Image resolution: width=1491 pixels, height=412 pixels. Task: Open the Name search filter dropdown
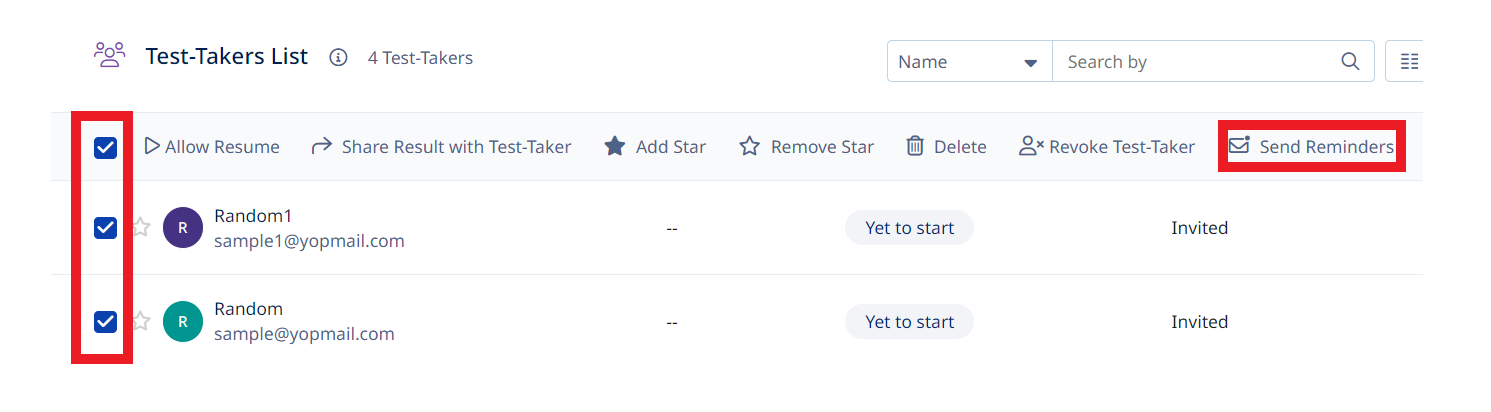(x=969, y=62)
